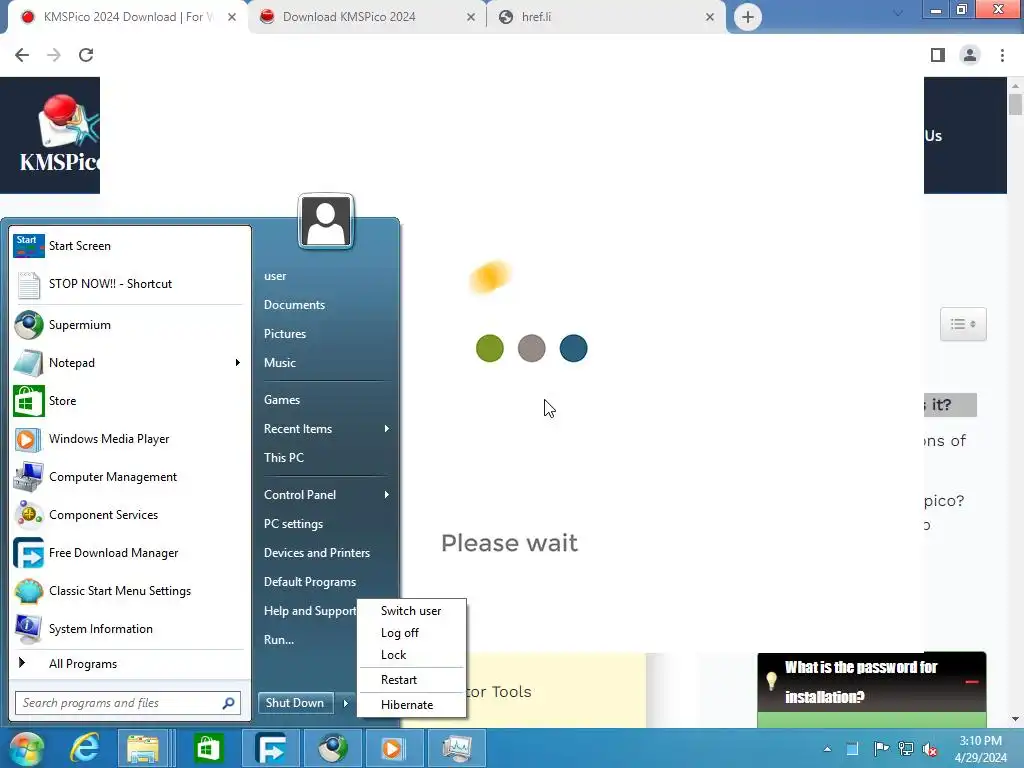The height and width of the screenshot is (768, 1024).
Task: Open Internet Explorer from the taskbar
Action: click(85, 748)
